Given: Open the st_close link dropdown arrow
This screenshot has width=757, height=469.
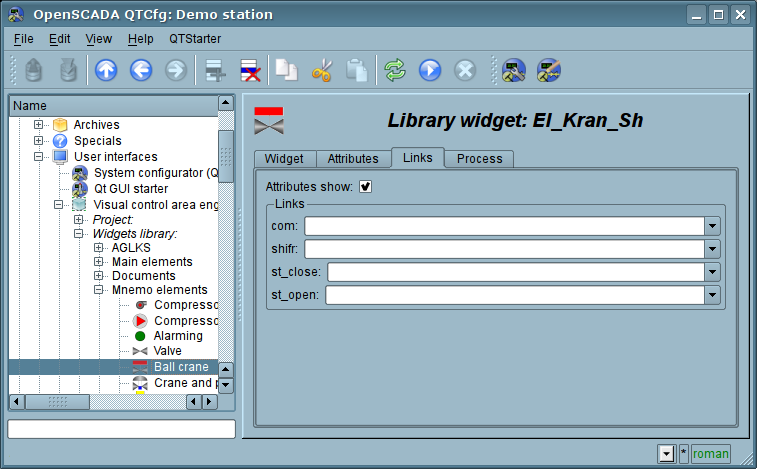Looking at the screenshot, I should click(712, 272).
